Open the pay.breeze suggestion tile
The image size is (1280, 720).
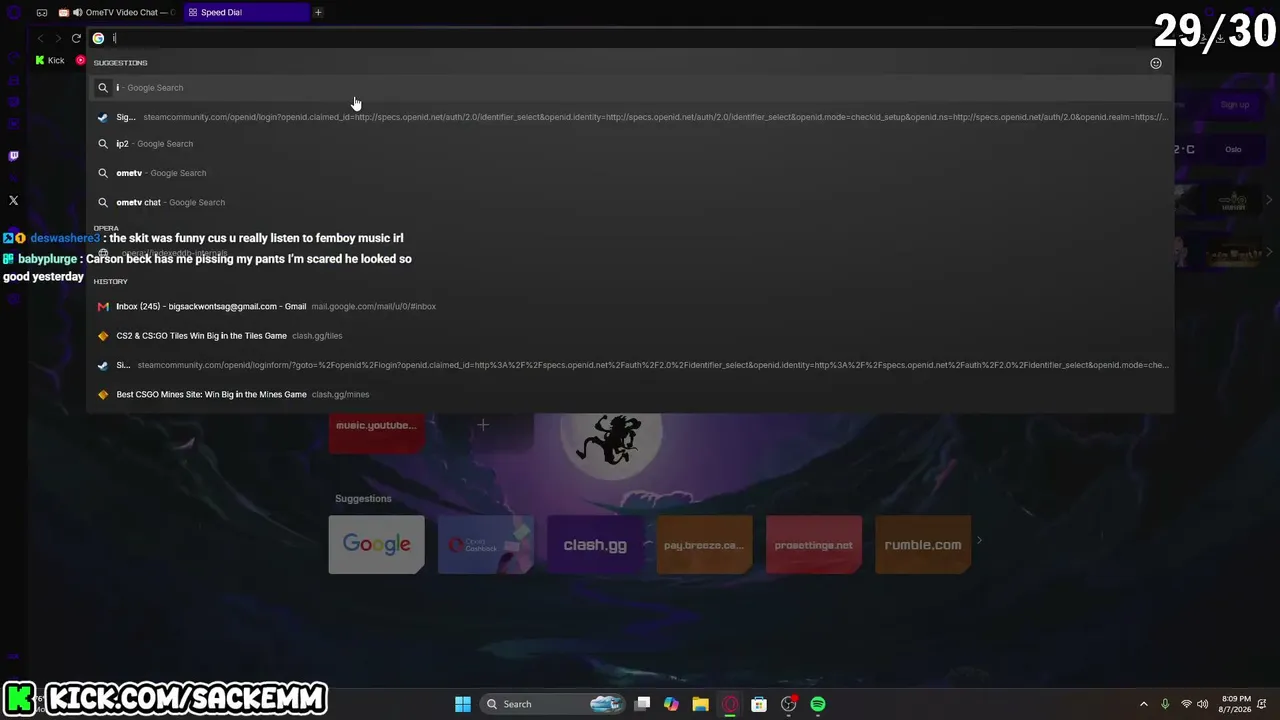[x=704, y=545]
